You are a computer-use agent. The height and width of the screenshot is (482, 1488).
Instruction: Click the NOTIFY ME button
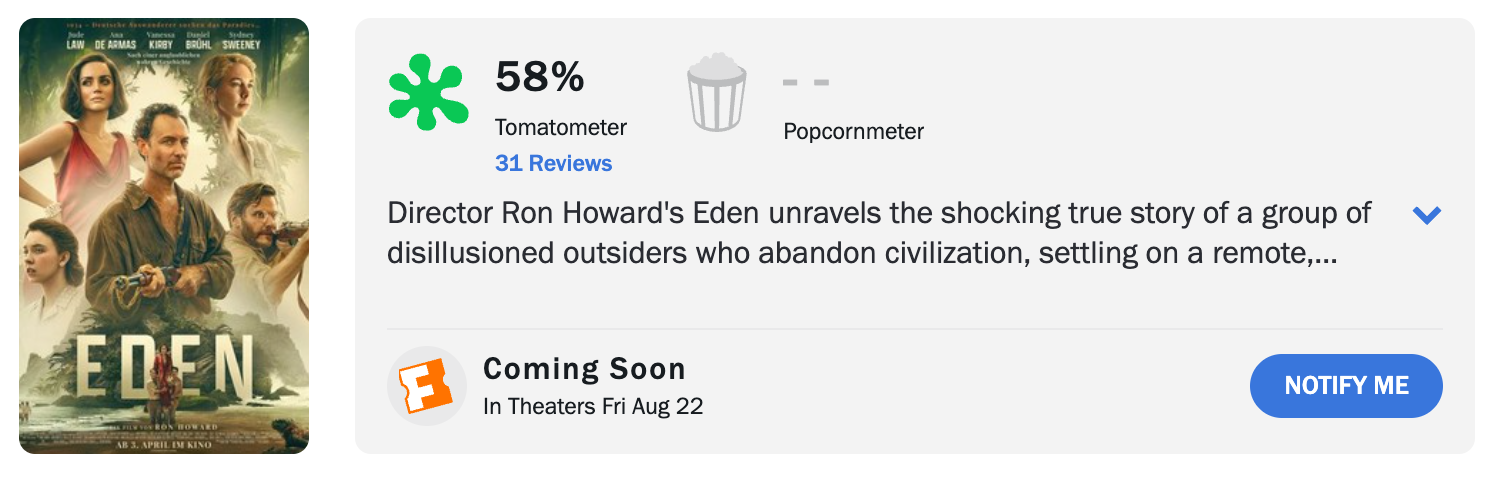pyautogui.click(x=1346, y=385)
